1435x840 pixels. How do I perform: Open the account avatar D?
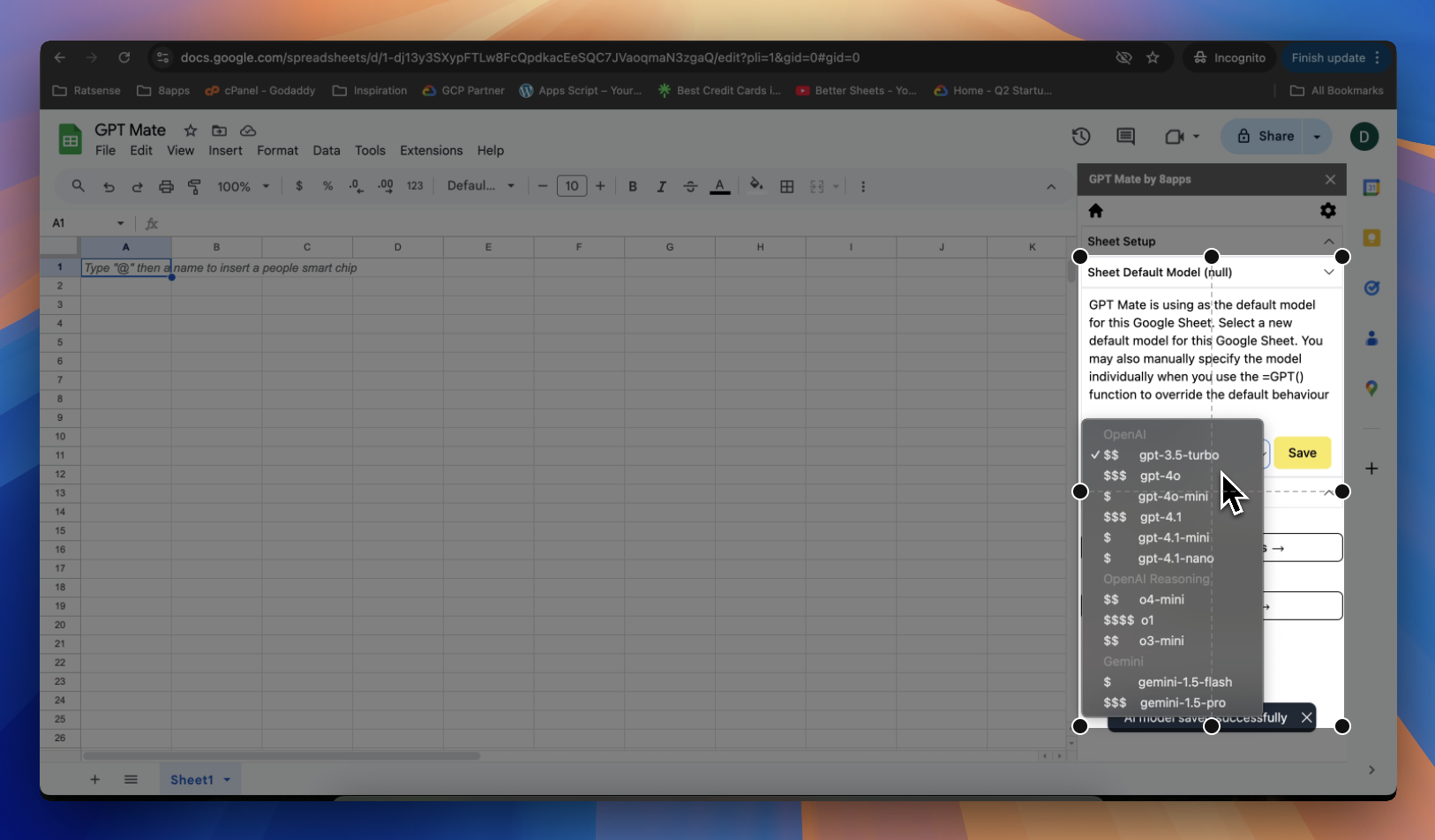1364,136
